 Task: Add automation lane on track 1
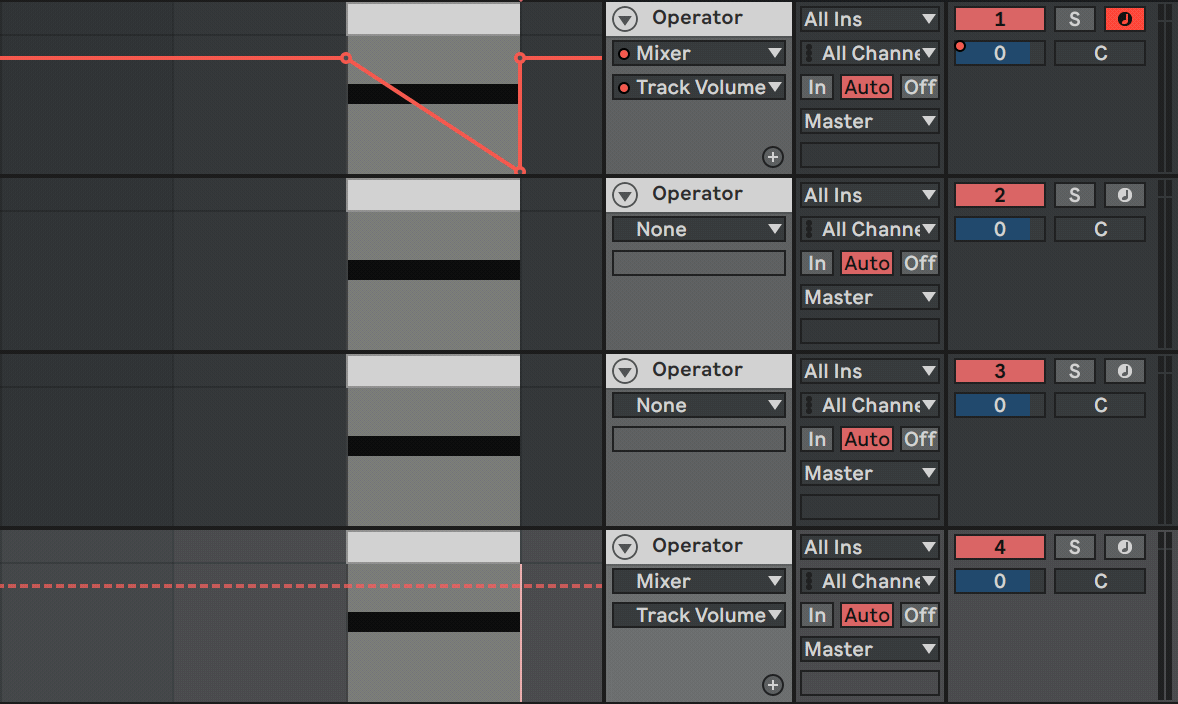(x=772, y=156)
